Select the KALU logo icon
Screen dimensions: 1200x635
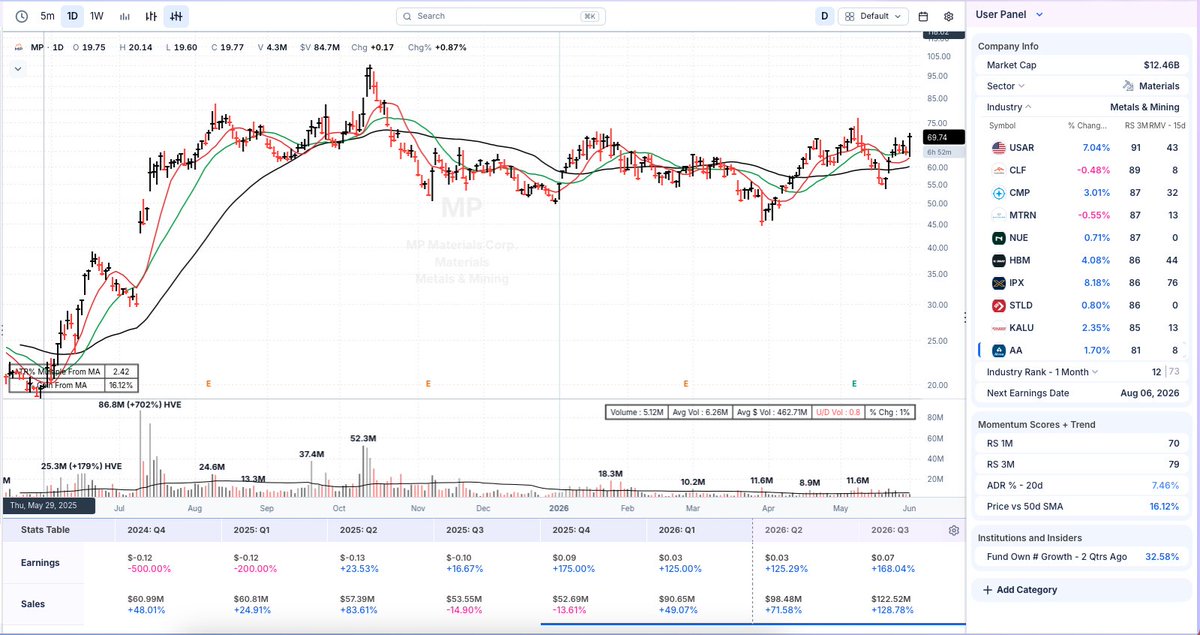999,328
